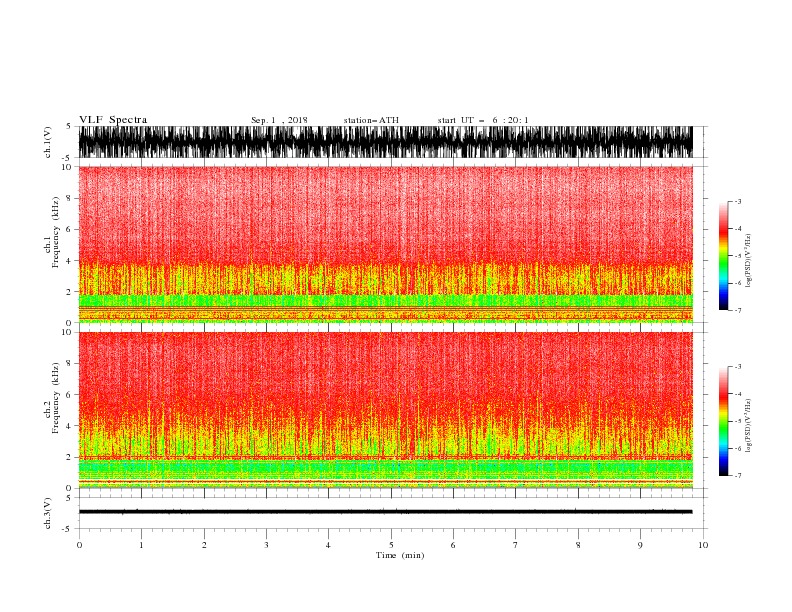Screen dimensions: 792x612
Task: Click the '6' kHz tick on ch.2 axis
Action: pyautogui.click(x=70, y=395)
